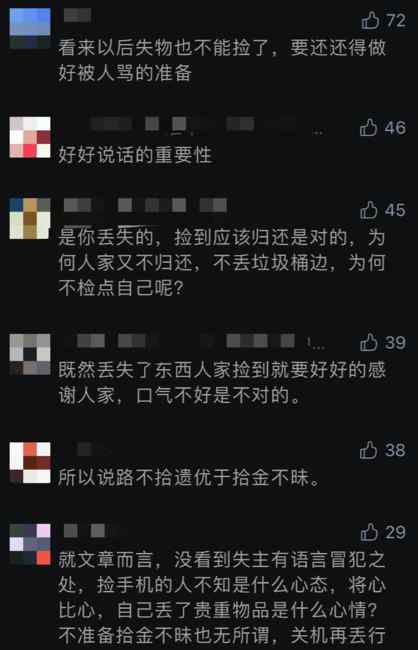
Task: View the brown-green avatar's profile
Action: coord(30,218)
